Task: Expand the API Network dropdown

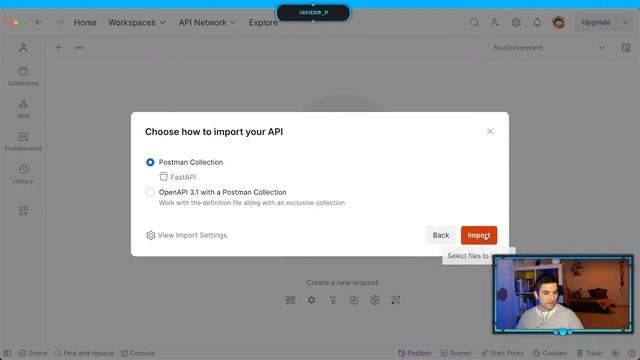Action: coord(207,22)
